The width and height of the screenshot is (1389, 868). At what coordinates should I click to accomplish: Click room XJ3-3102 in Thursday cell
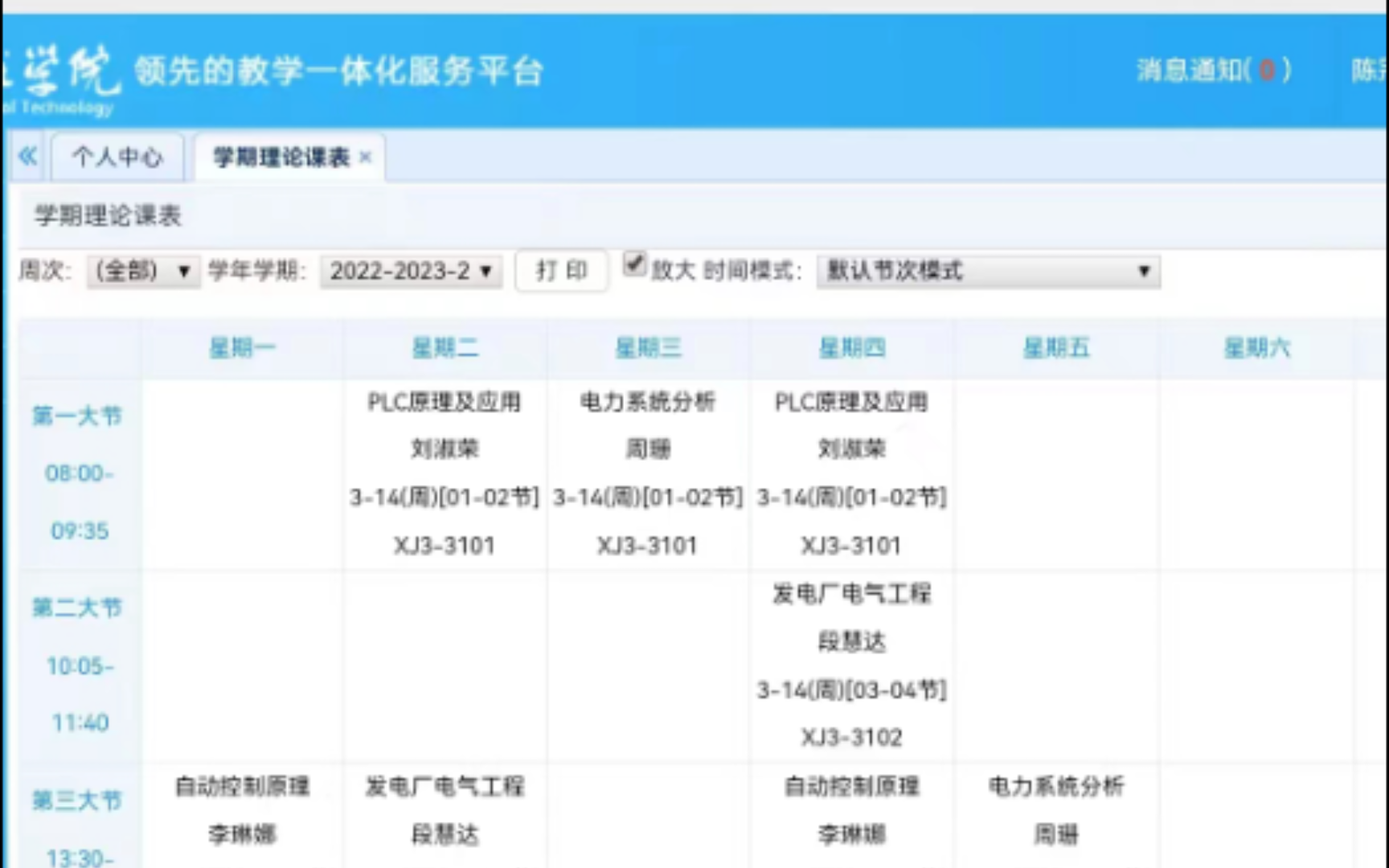click(851, 737)
